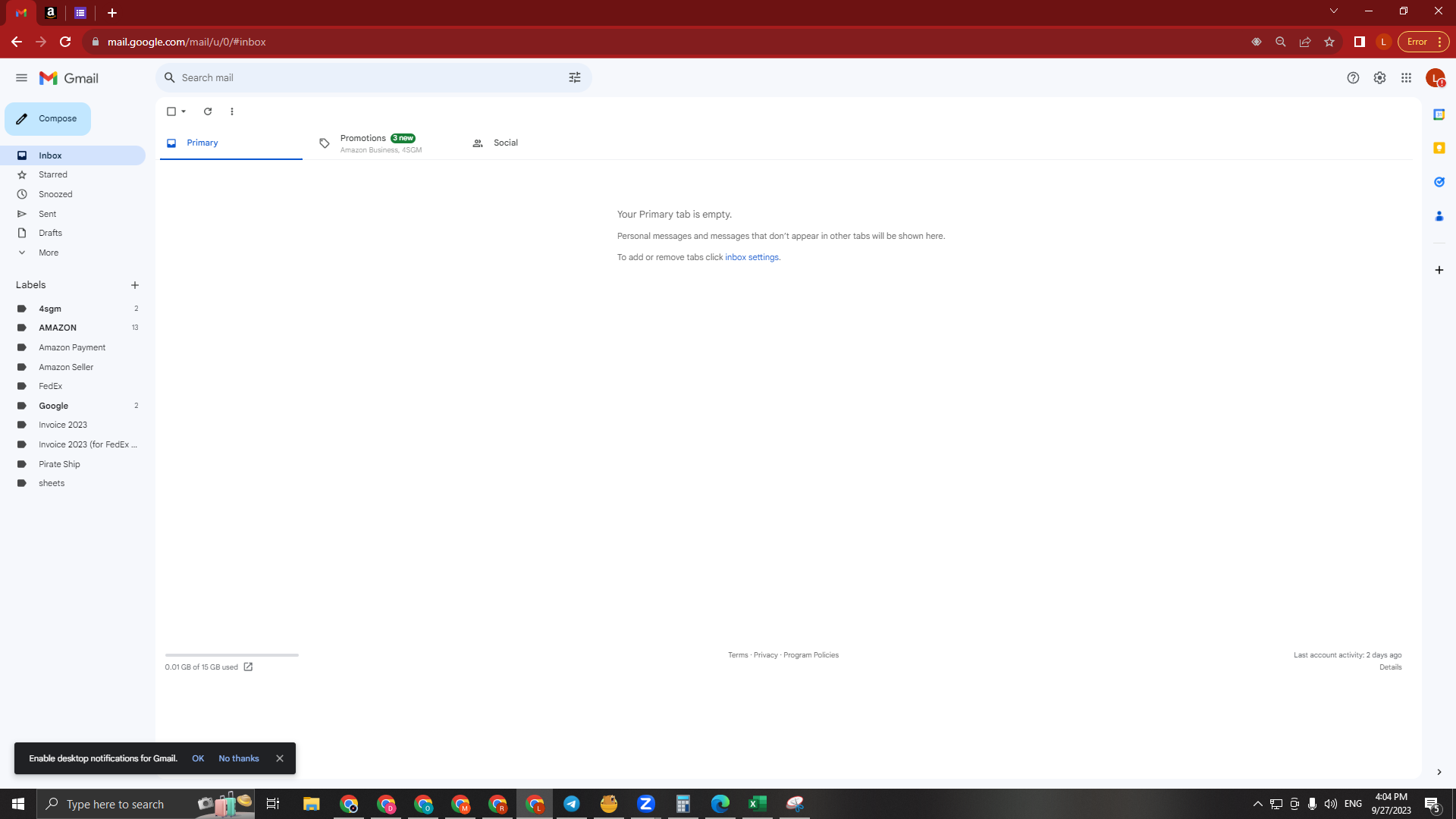
Task: Open the Google label
Action: tap(73, 406)
